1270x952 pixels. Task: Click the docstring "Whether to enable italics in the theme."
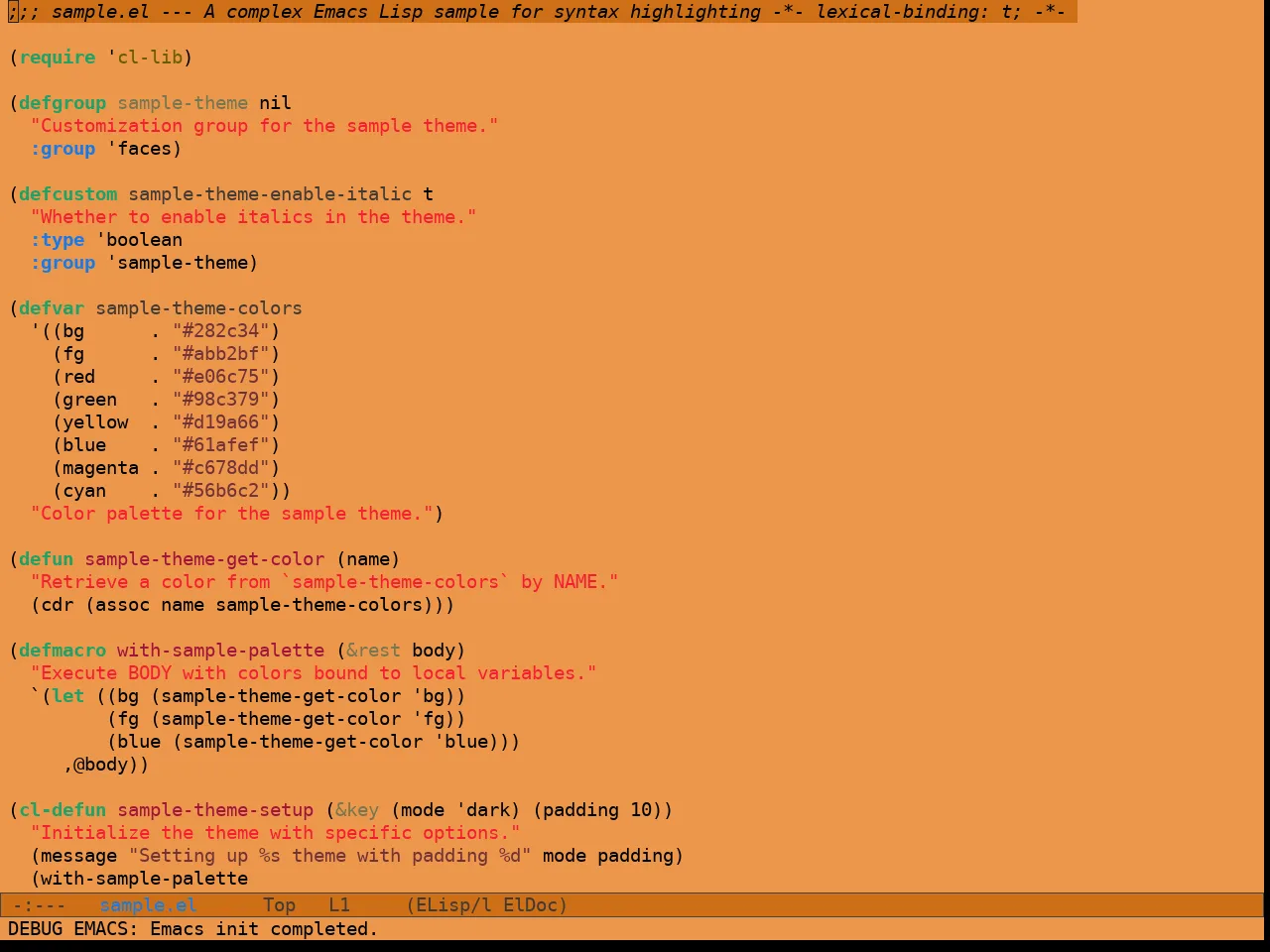(x=253, y=217)
